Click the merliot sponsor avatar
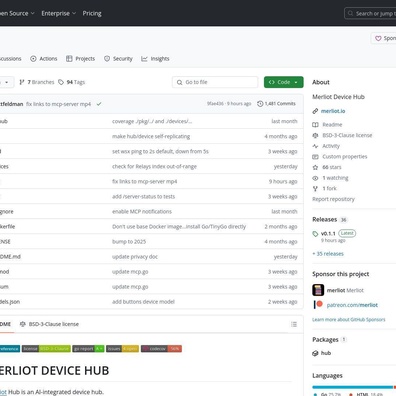This screenshot has height=396, width=396. [318, 290]
